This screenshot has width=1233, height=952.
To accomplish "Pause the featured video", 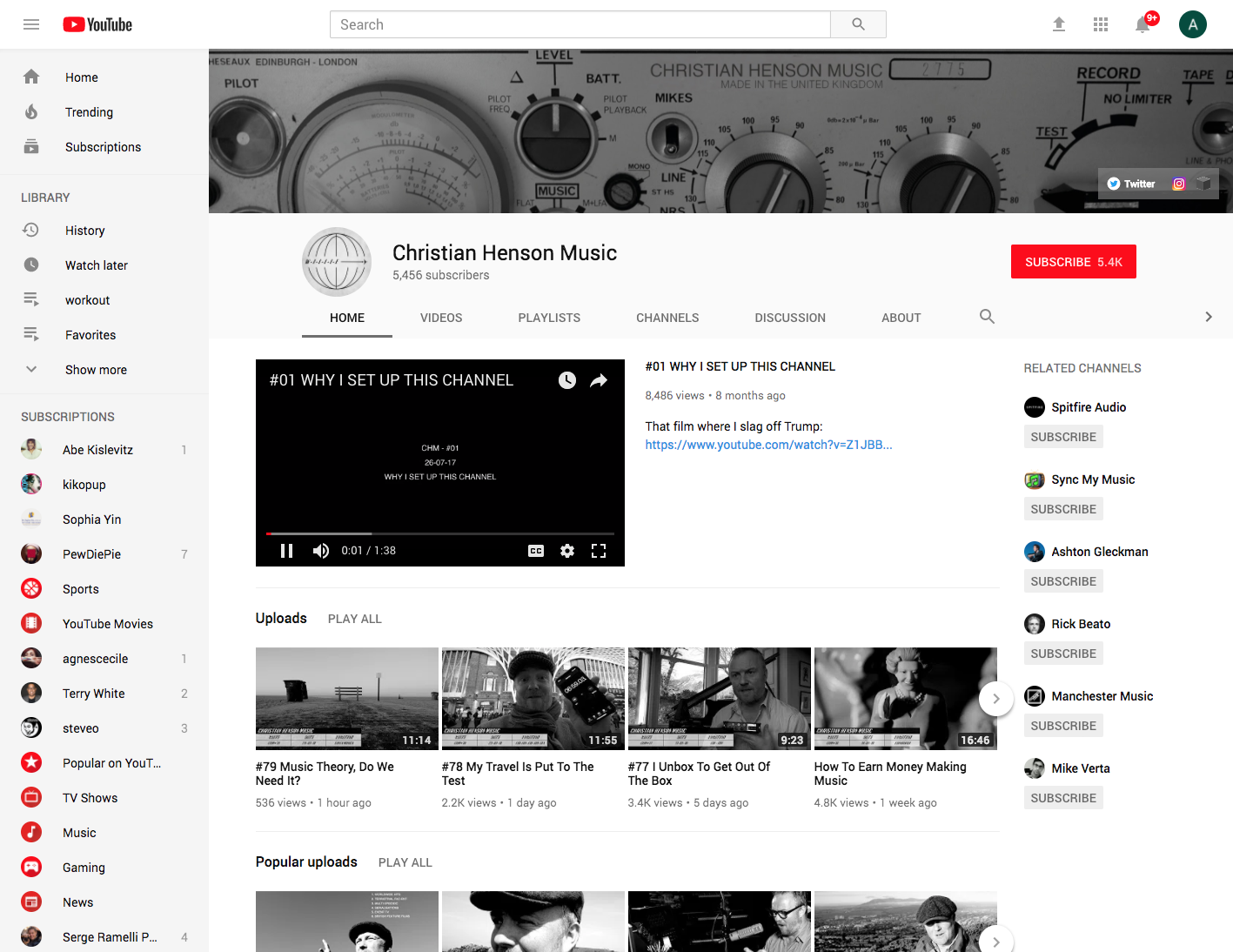I will (286, 551).
